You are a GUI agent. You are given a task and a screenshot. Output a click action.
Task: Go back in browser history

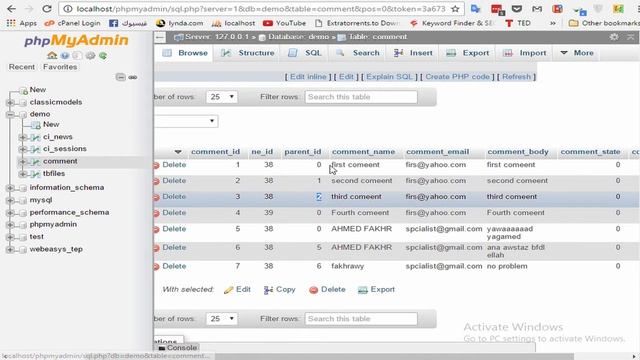tap(11, 9)
